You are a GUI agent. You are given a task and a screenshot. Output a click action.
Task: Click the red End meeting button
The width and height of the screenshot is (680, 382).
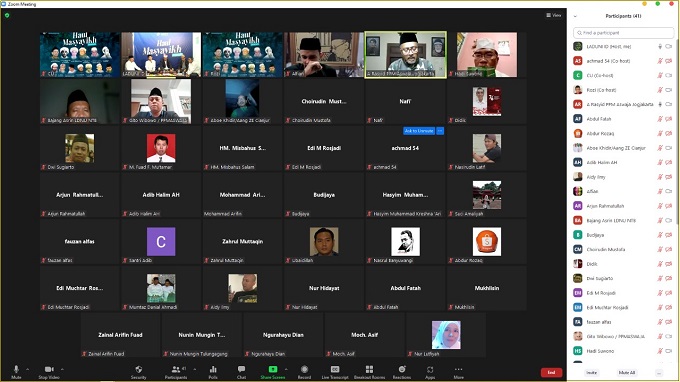551,372
